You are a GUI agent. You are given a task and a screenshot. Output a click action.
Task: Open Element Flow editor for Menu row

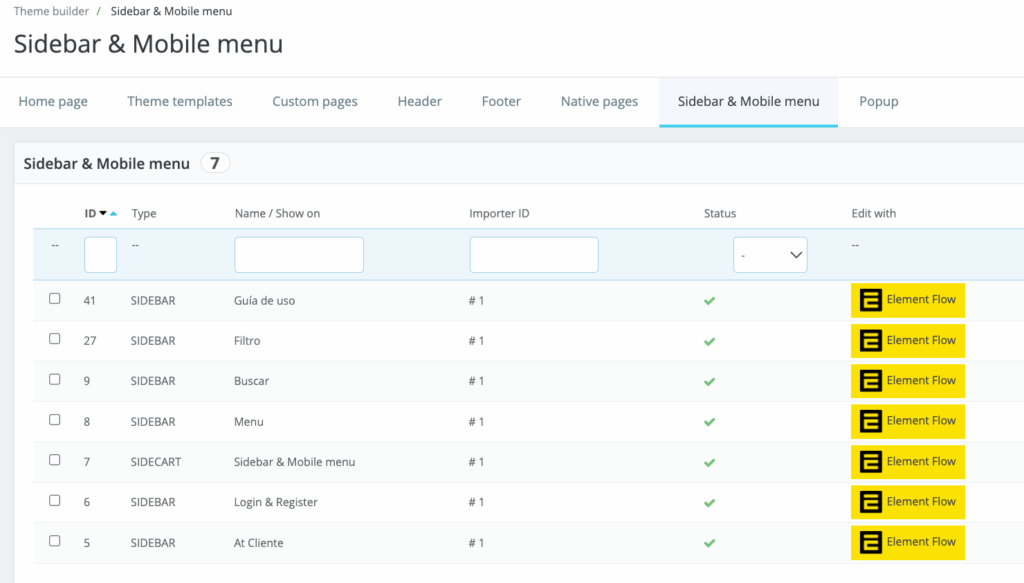click(x=908, y=421)
